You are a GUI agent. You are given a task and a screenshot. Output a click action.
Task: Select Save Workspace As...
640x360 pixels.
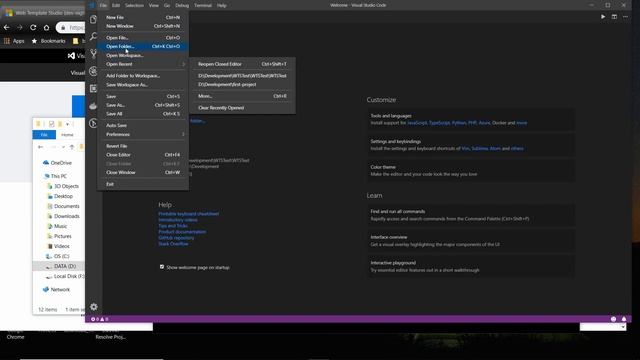pyautogui.click(x=143, y=85)
